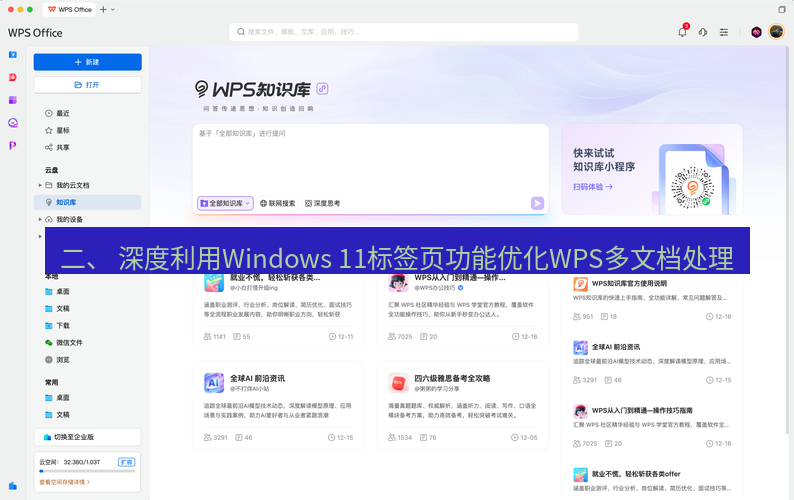This screenshot has width=794, height=500.
Task: Toggle 深度思考 deep thinking option
Action: point(323,203)
